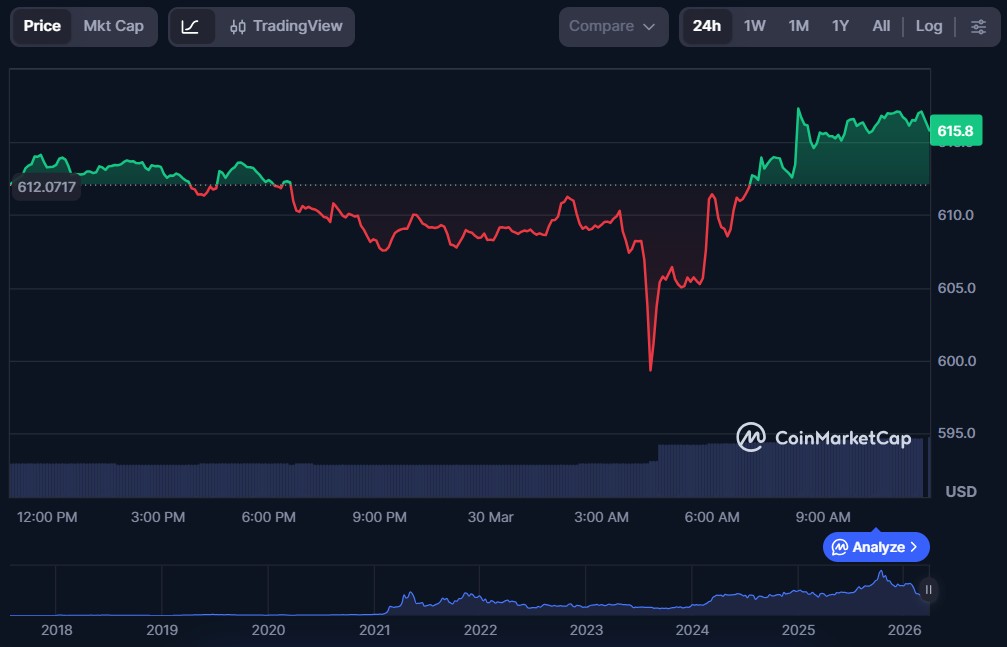Display the All time range
The image size is (1007, 647).
tap(881, 26)
